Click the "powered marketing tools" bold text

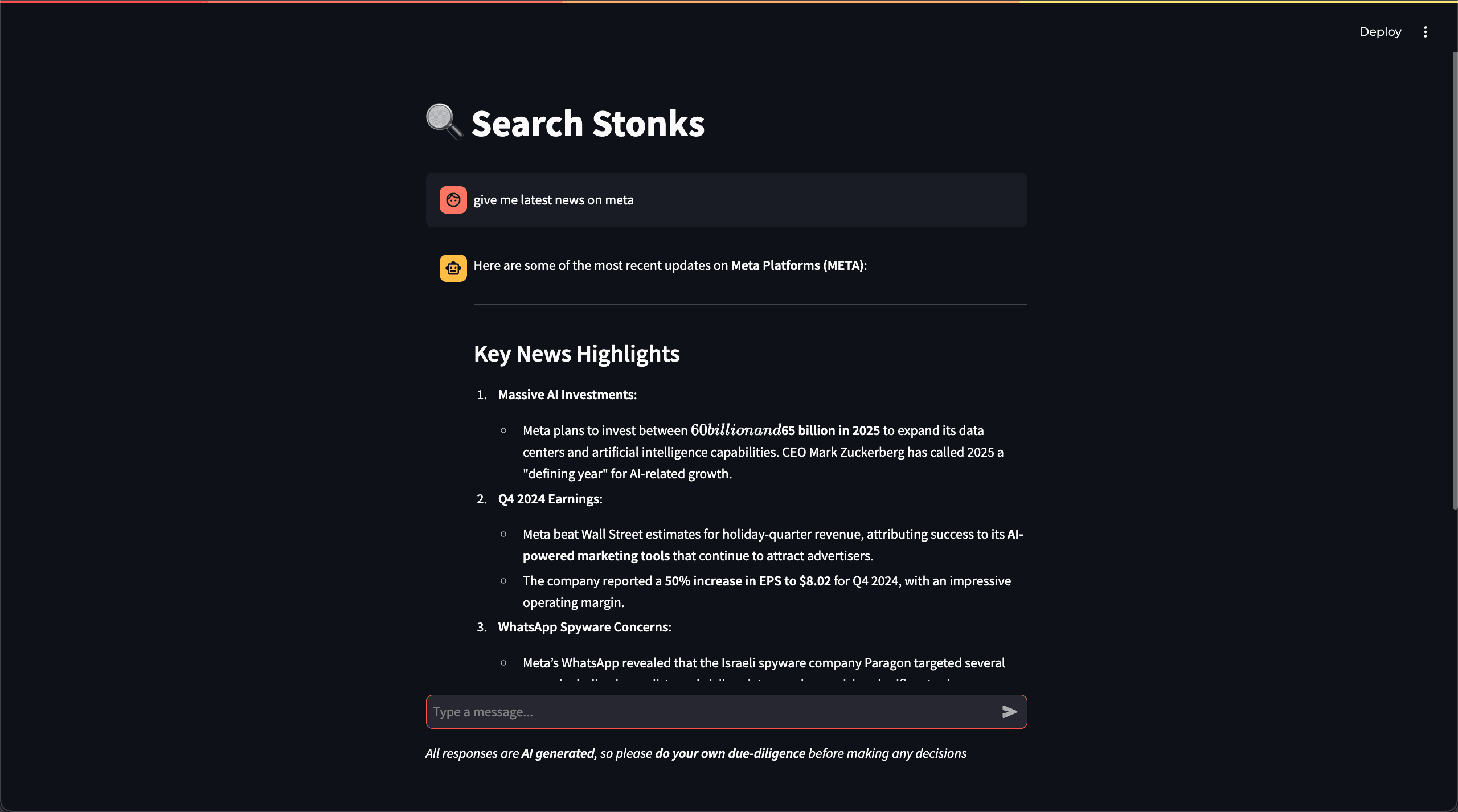pos(596,556)
